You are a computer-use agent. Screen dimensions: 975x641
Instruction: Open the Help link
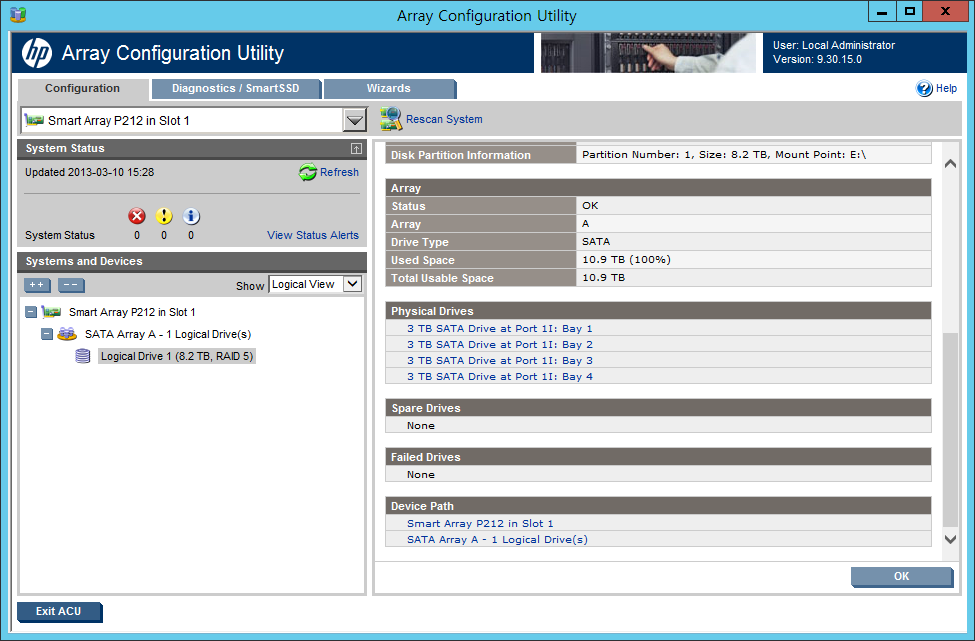coord(946,88)
